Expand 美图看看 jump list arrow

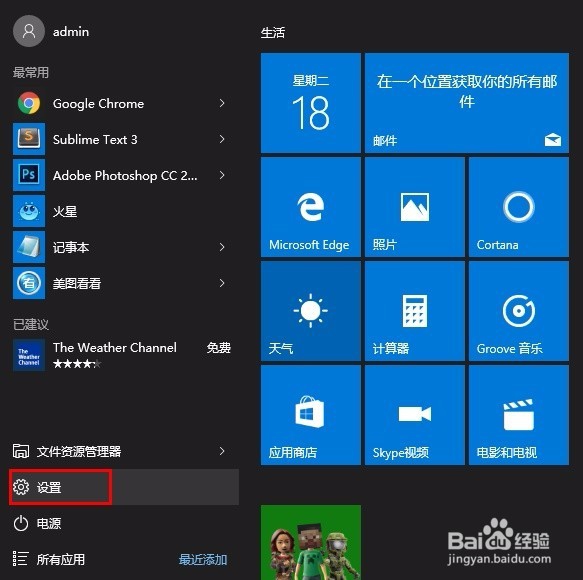coord(222,283)
